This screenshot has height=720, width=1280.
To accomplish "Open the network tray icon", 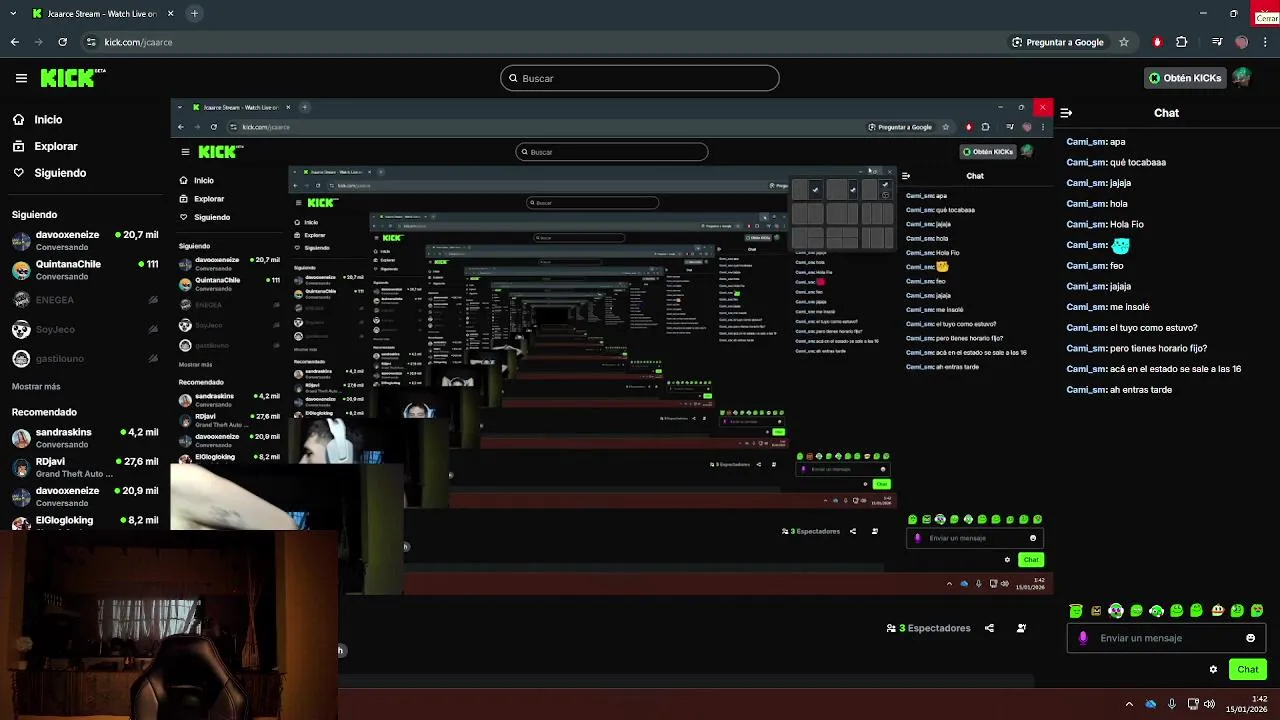I will 1193,704.
